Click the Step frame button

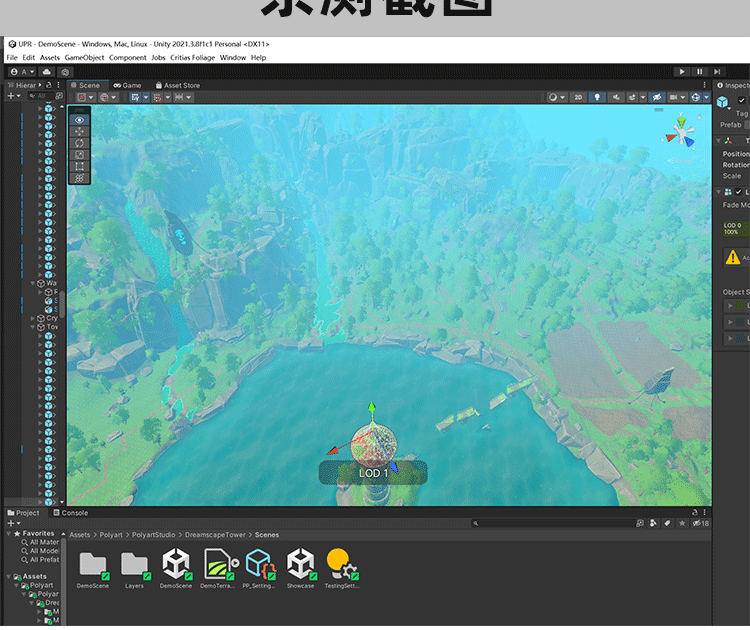(717, 72)
